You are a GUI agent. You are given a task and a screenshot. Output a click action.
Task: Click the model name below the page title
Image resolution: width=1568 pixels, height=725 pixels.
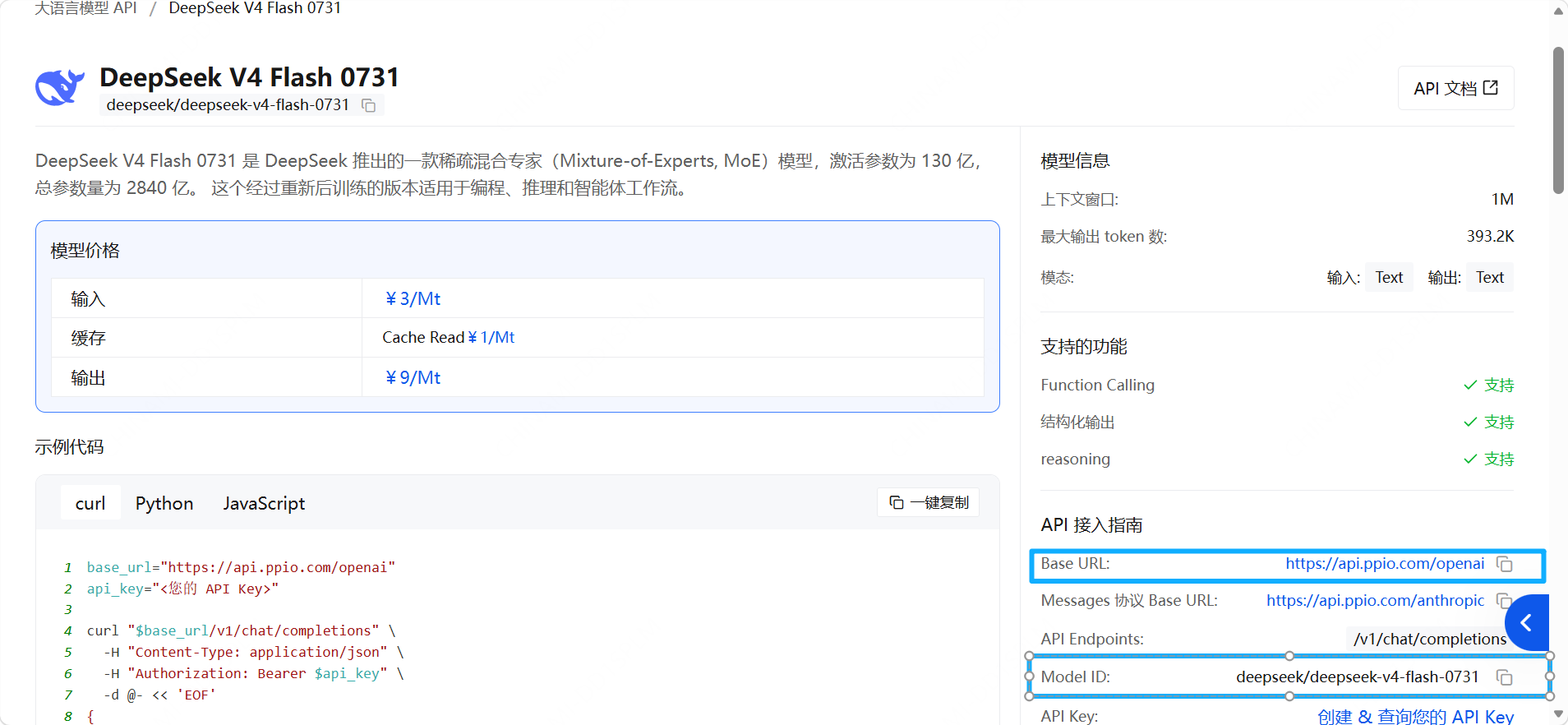pyautogui.click(x=228, y=105)
